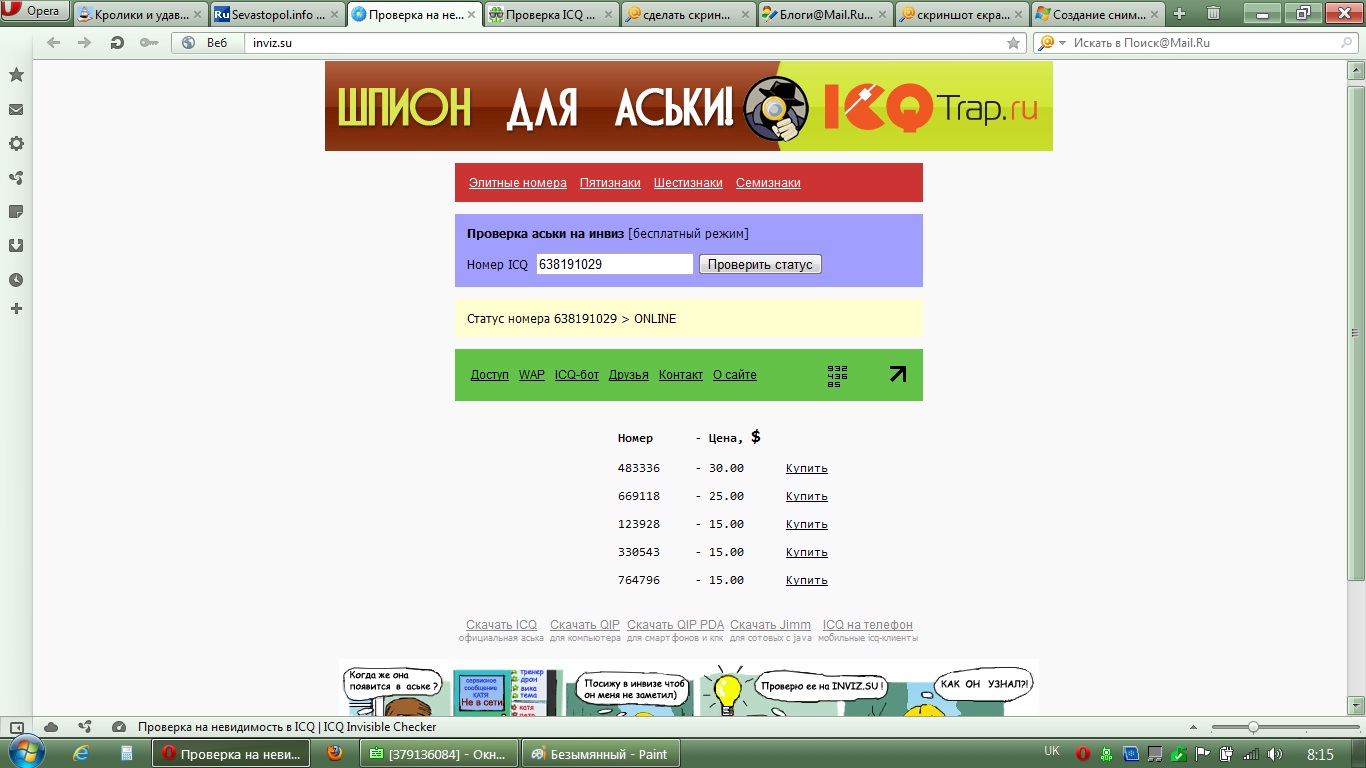Viewport: 1366px width, 768px height.
Task: Click Купить for number 483336
Action: point(807,468)
